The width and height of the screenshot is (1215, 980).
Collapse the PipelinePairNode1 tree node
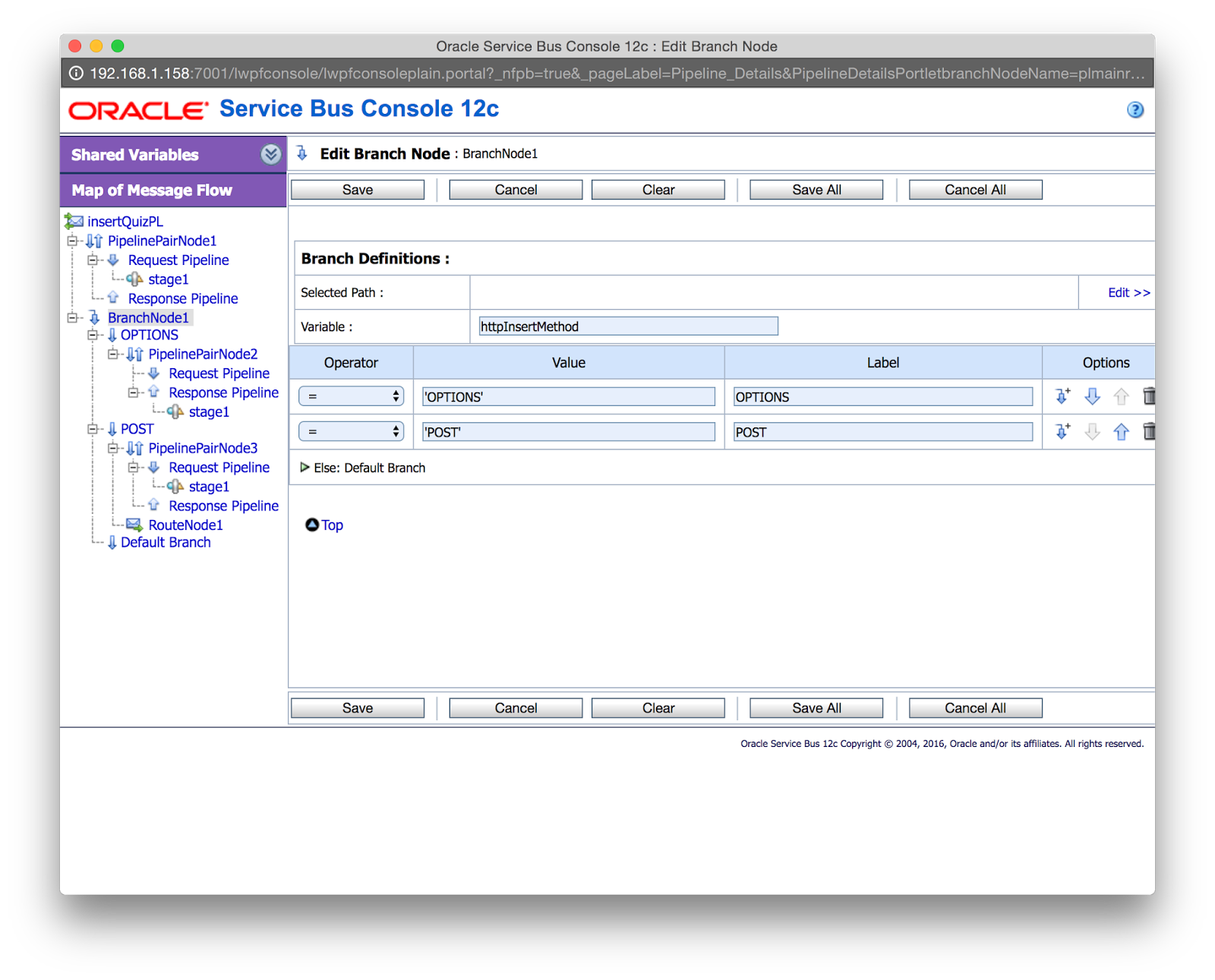tap(73, 241)
